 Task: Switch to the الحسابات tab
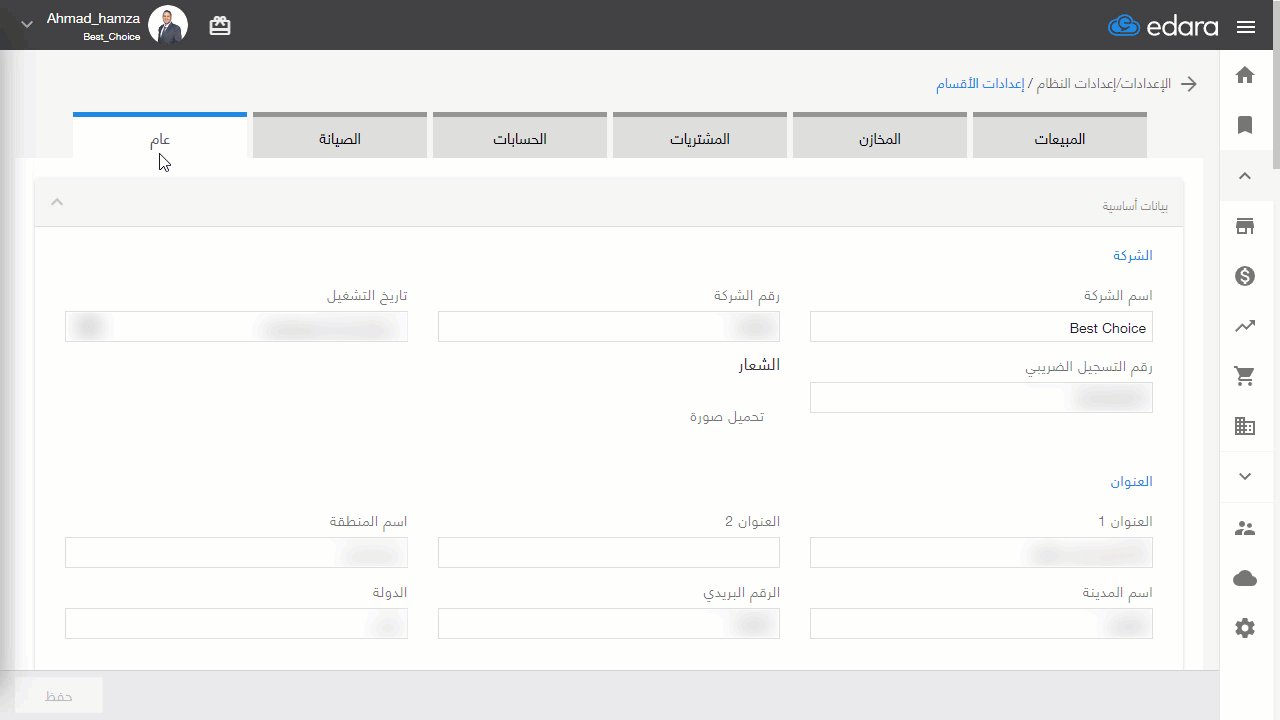coord(520,137)
